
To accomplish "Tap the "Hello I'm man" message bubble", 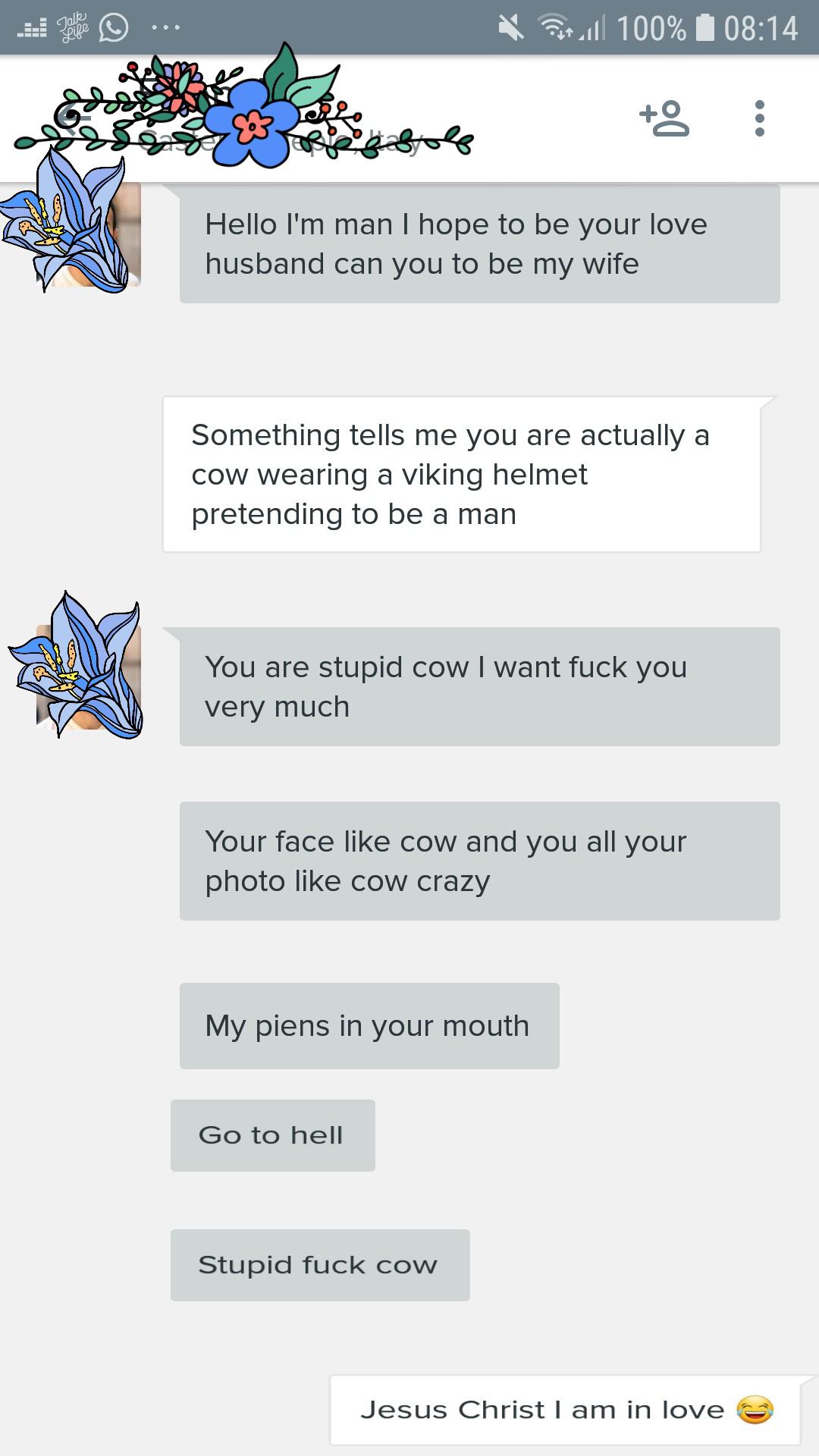I will [479, 244].
